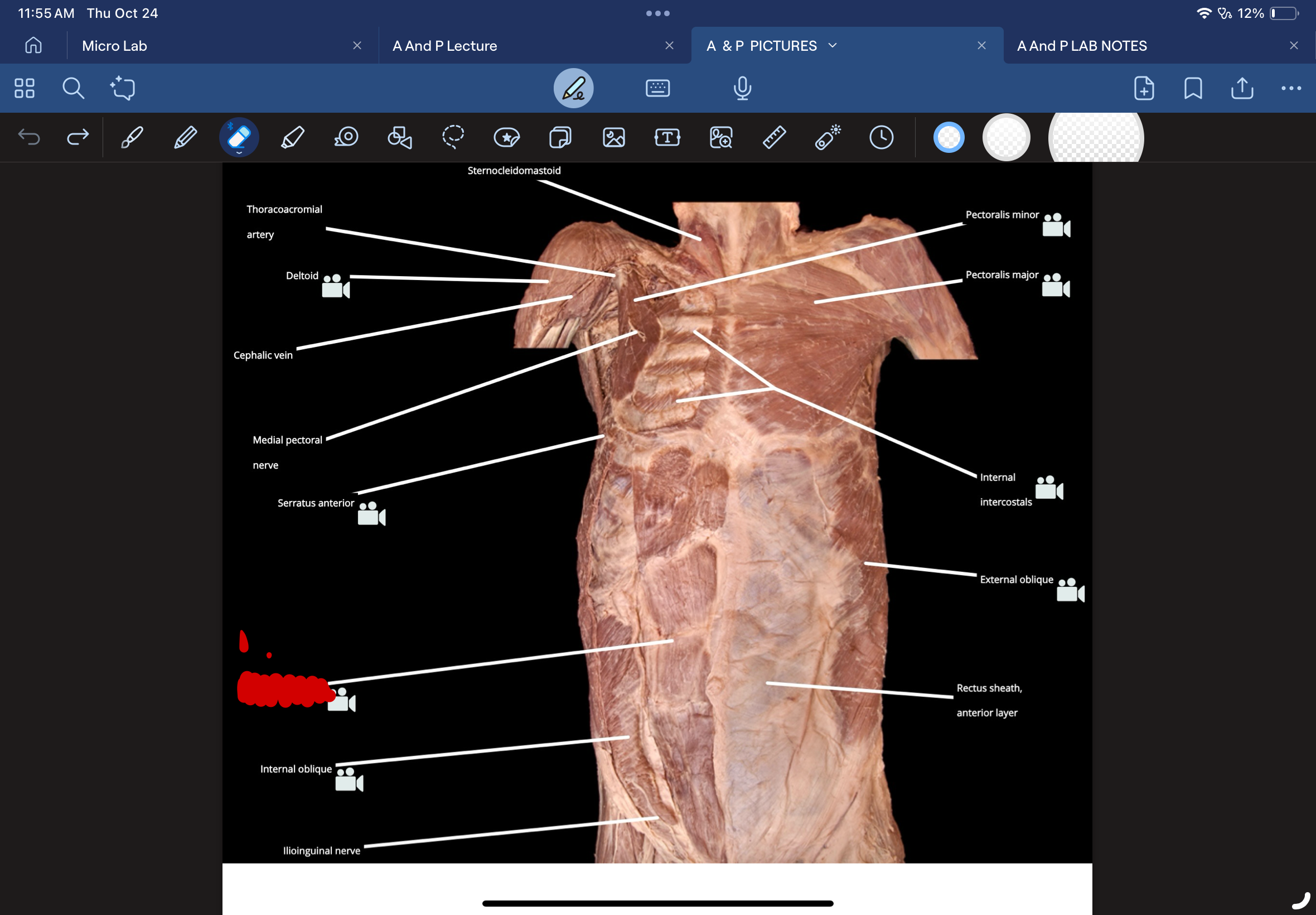Select the A & P PICTURES tab
This screenshot has width=1316, height=915.
[761, 46]
